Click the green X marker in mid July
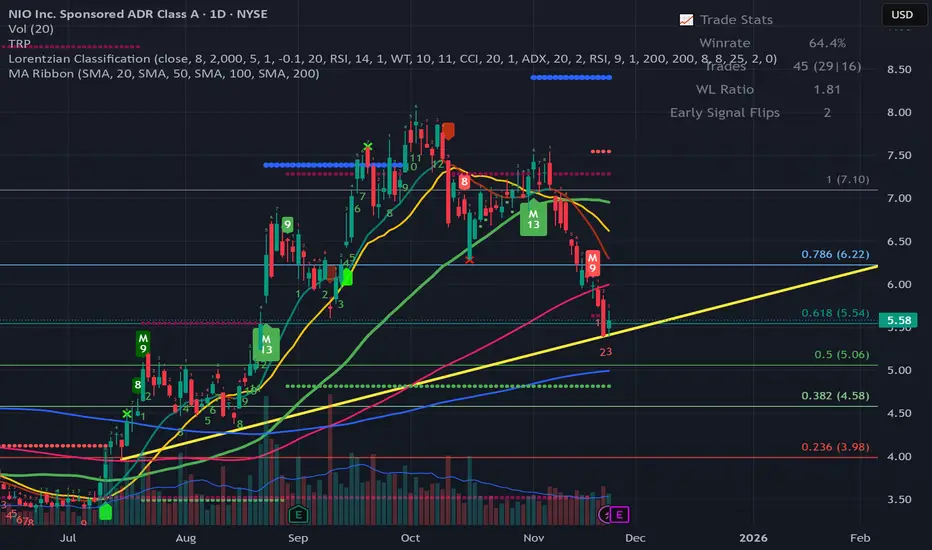The width and height of the screenshot is (932, 550). click(127, 414)
